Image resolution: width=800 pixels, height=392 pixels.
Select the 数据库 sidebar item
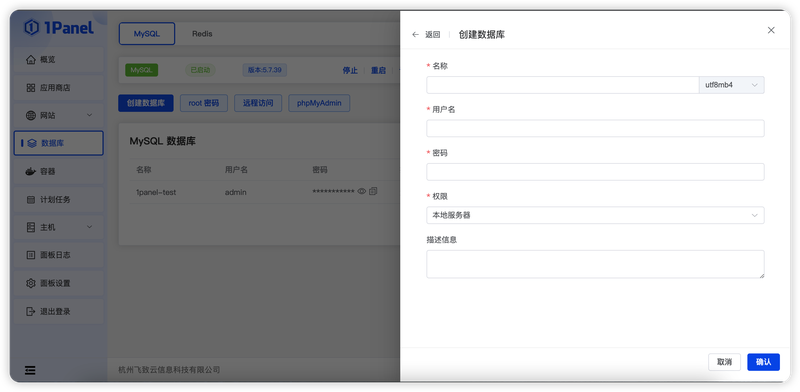pos(59,143)
